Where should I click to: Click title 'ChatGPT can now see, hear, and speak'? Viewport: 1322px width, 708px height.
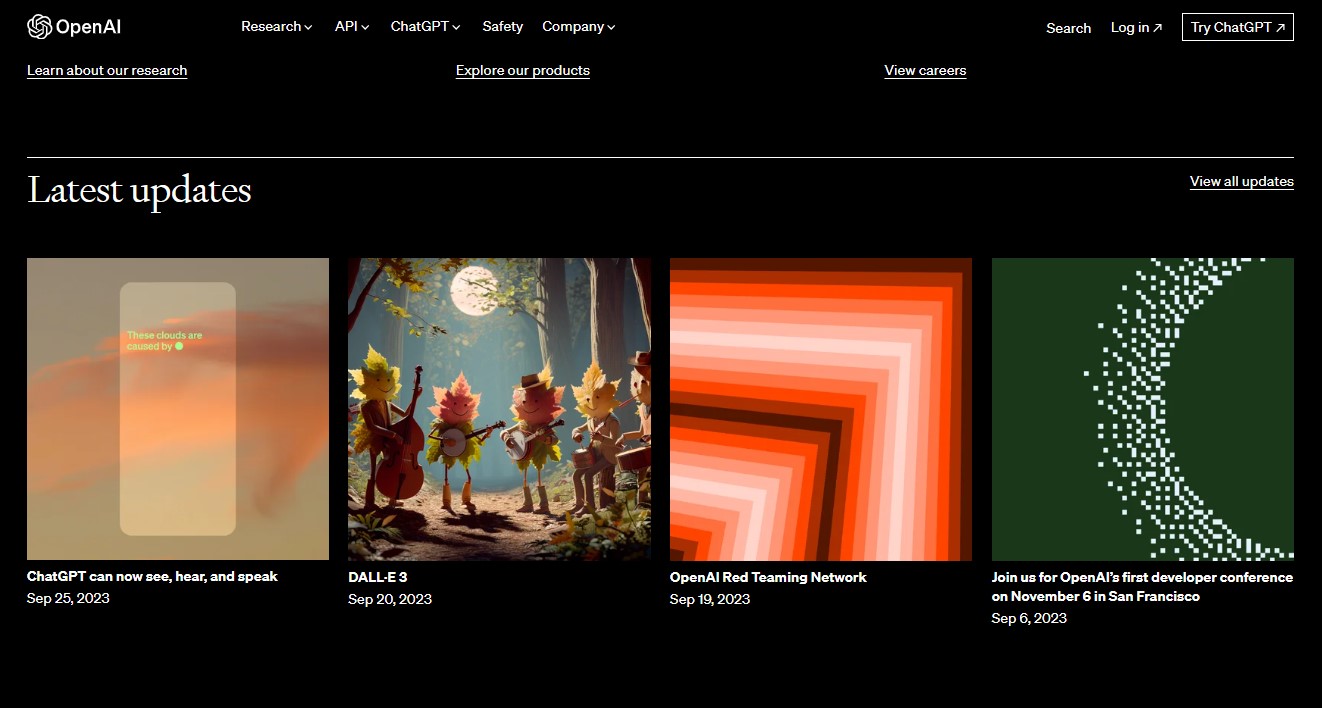(152, 576)
